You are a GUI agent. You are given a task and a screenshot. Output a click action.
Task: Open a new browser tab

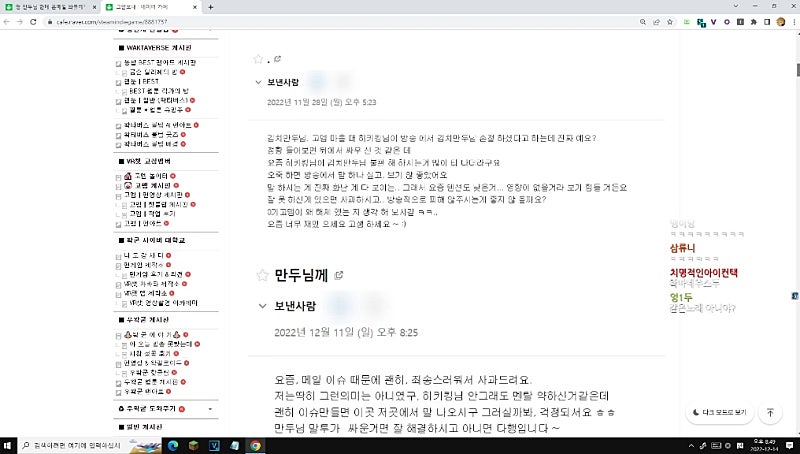coord(211,7)
